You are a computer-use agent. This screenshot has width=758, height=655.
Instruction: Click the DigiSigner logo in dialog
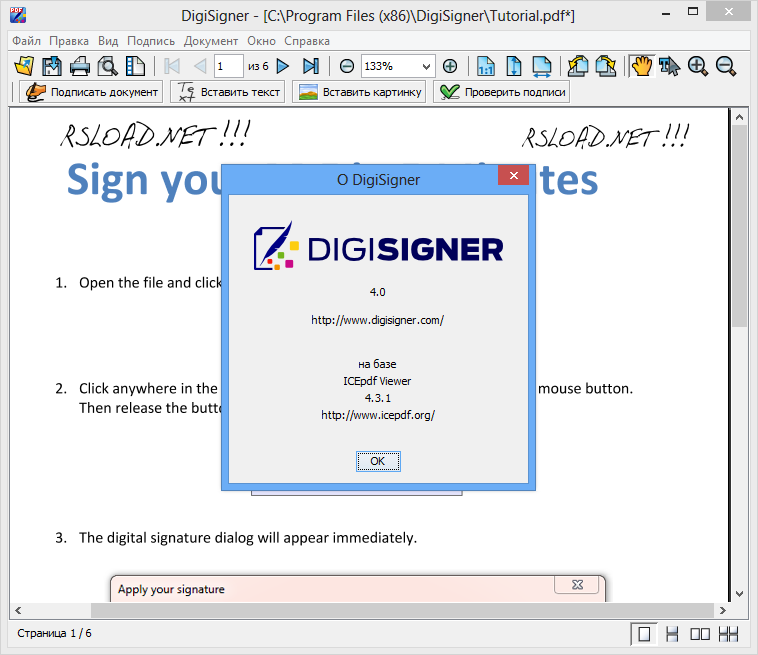[x=378, y=247]
